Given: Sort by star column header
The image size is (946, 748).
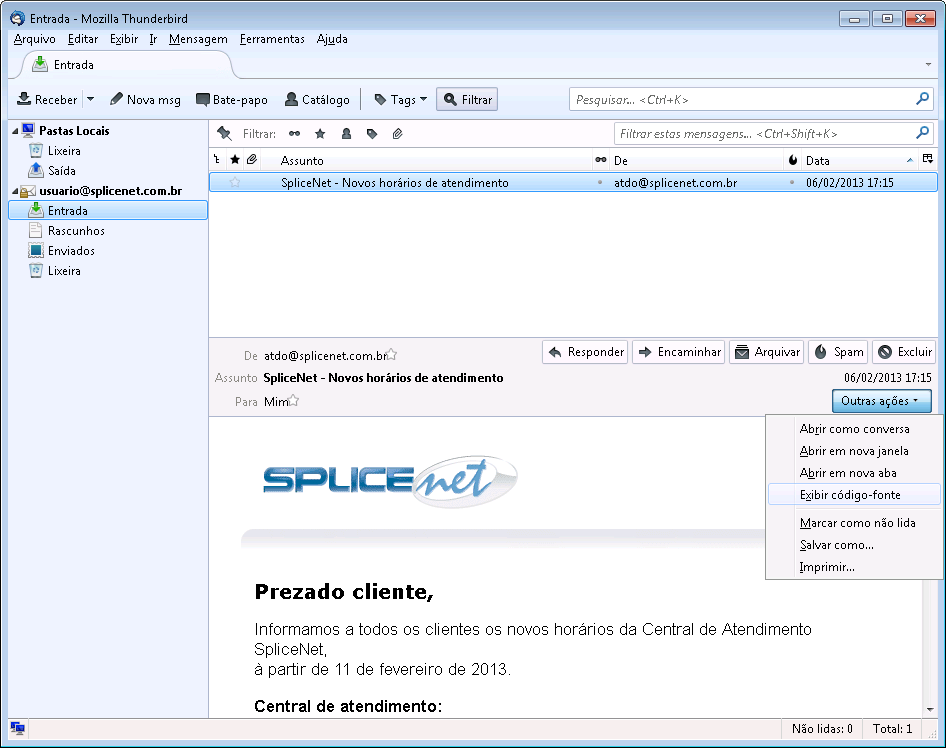Looking at the screenshot, I should coord(235,160).
